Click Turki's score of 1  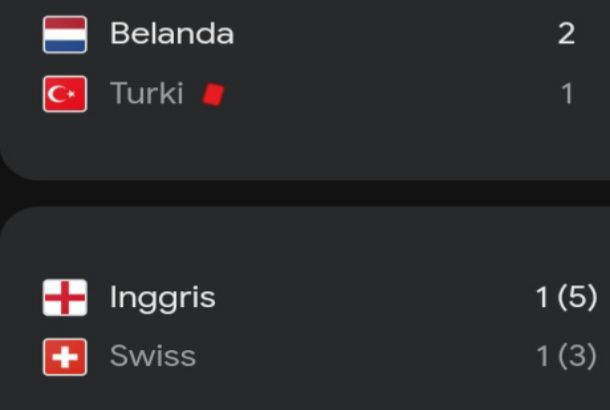(x=567, y=95)
